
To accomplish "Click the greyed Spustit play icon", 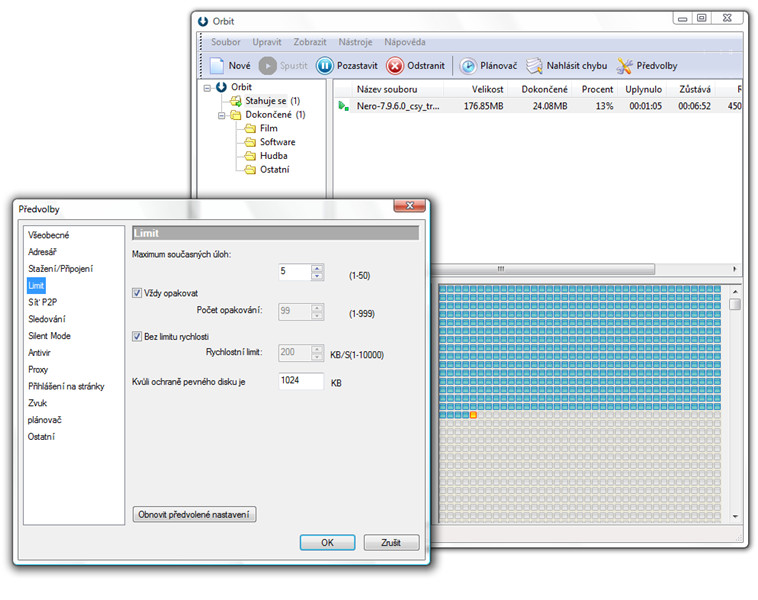I will [267, 65].
